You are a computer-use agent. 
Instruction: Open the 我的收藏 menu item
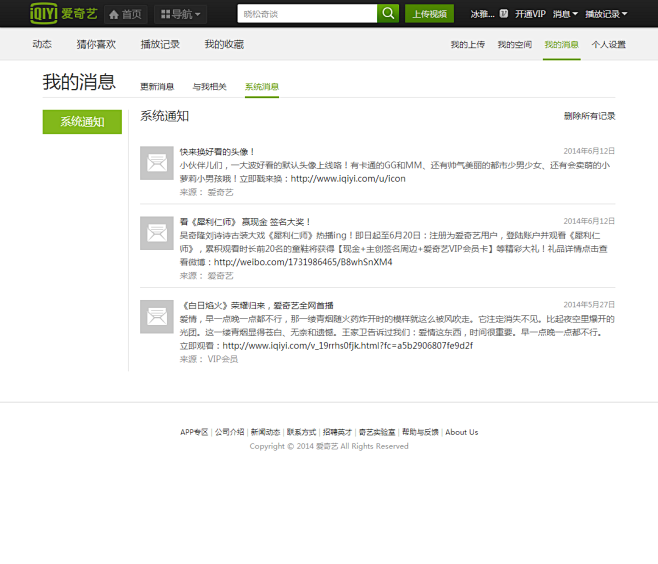(224, 44)
